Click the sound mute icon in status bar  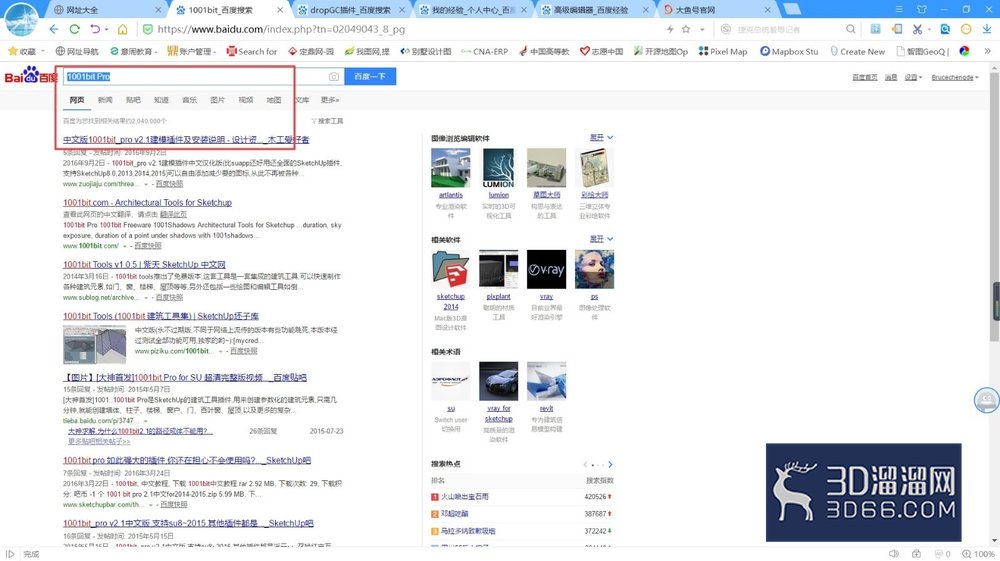(x=894, y=554)
